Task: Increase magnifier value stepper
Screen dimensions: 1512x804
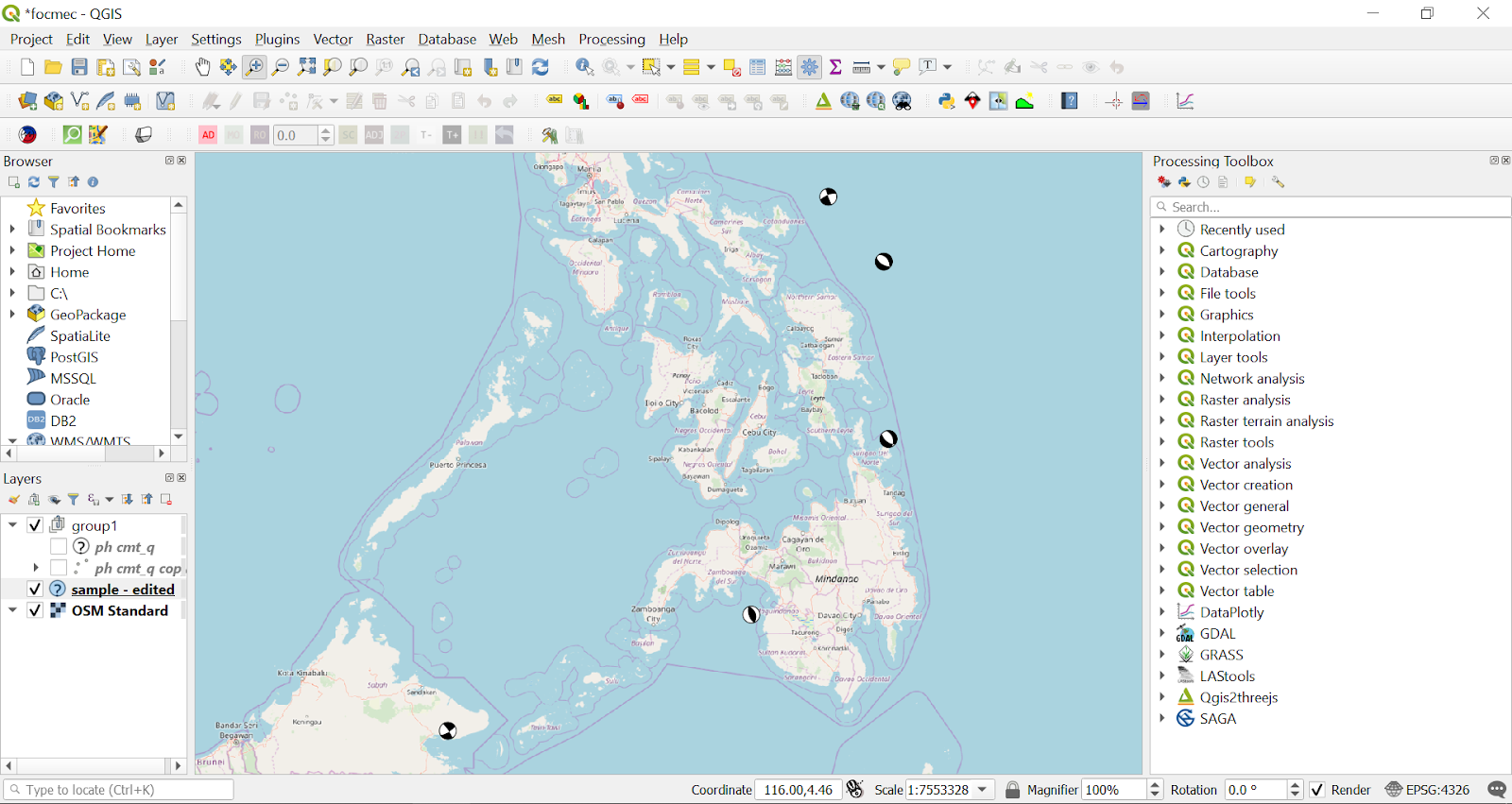Action: pyautogui.click(x=1155, y=785)
